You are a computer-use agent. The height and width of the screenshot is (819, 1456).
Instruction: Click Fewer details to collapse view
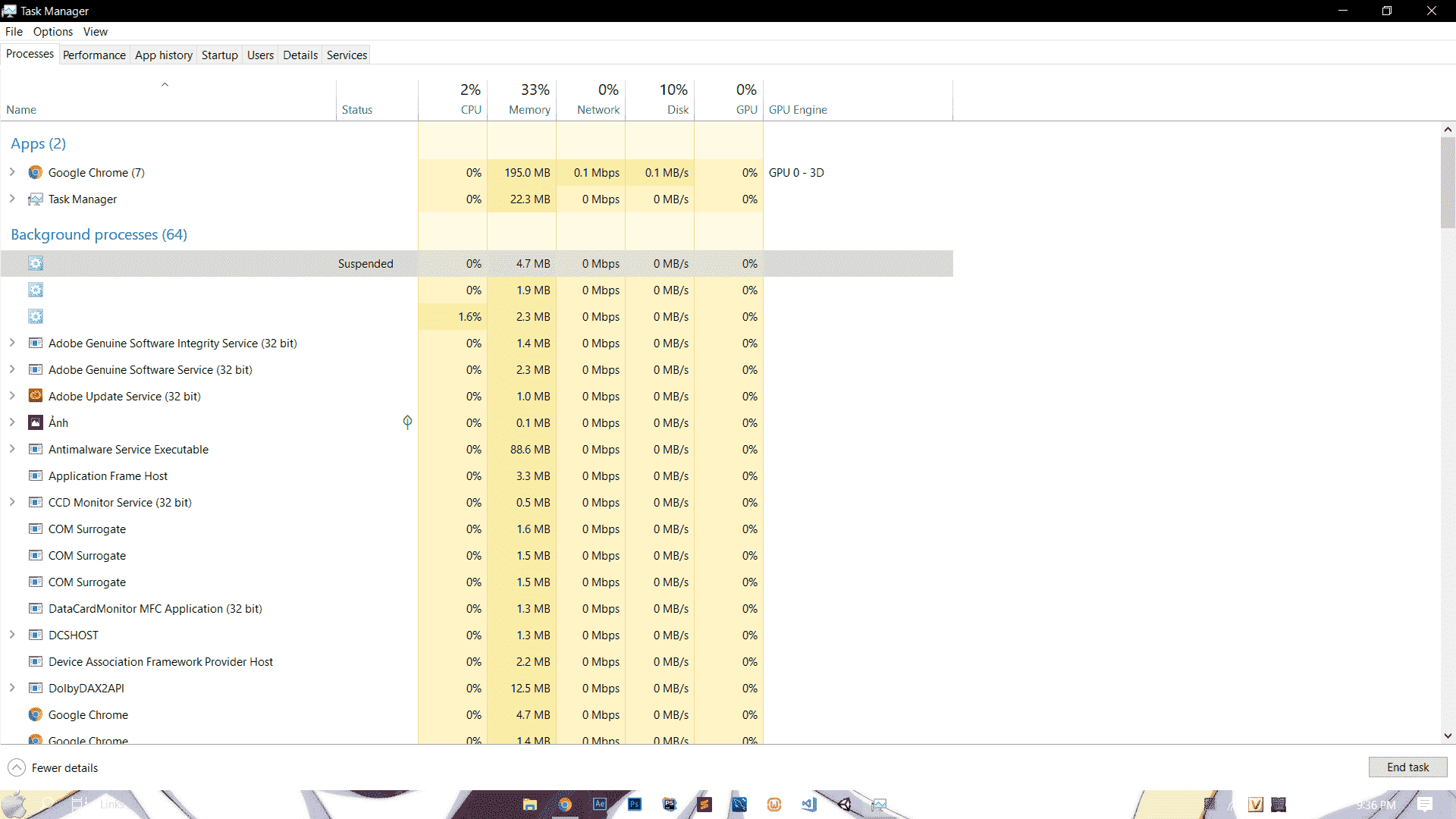[x=53, y=767]
